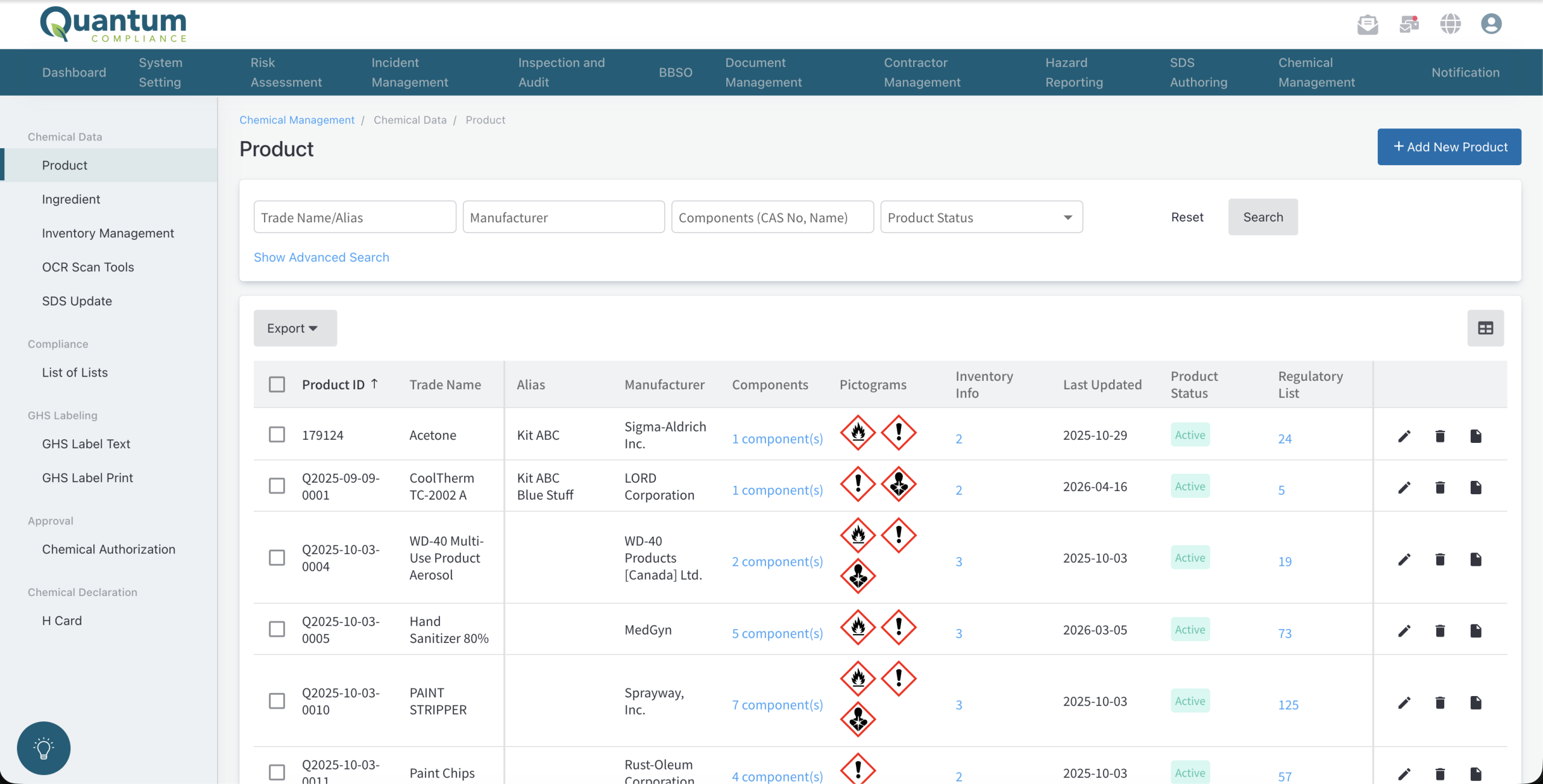Open regulatory list count 125 link

pos(1288,705)
